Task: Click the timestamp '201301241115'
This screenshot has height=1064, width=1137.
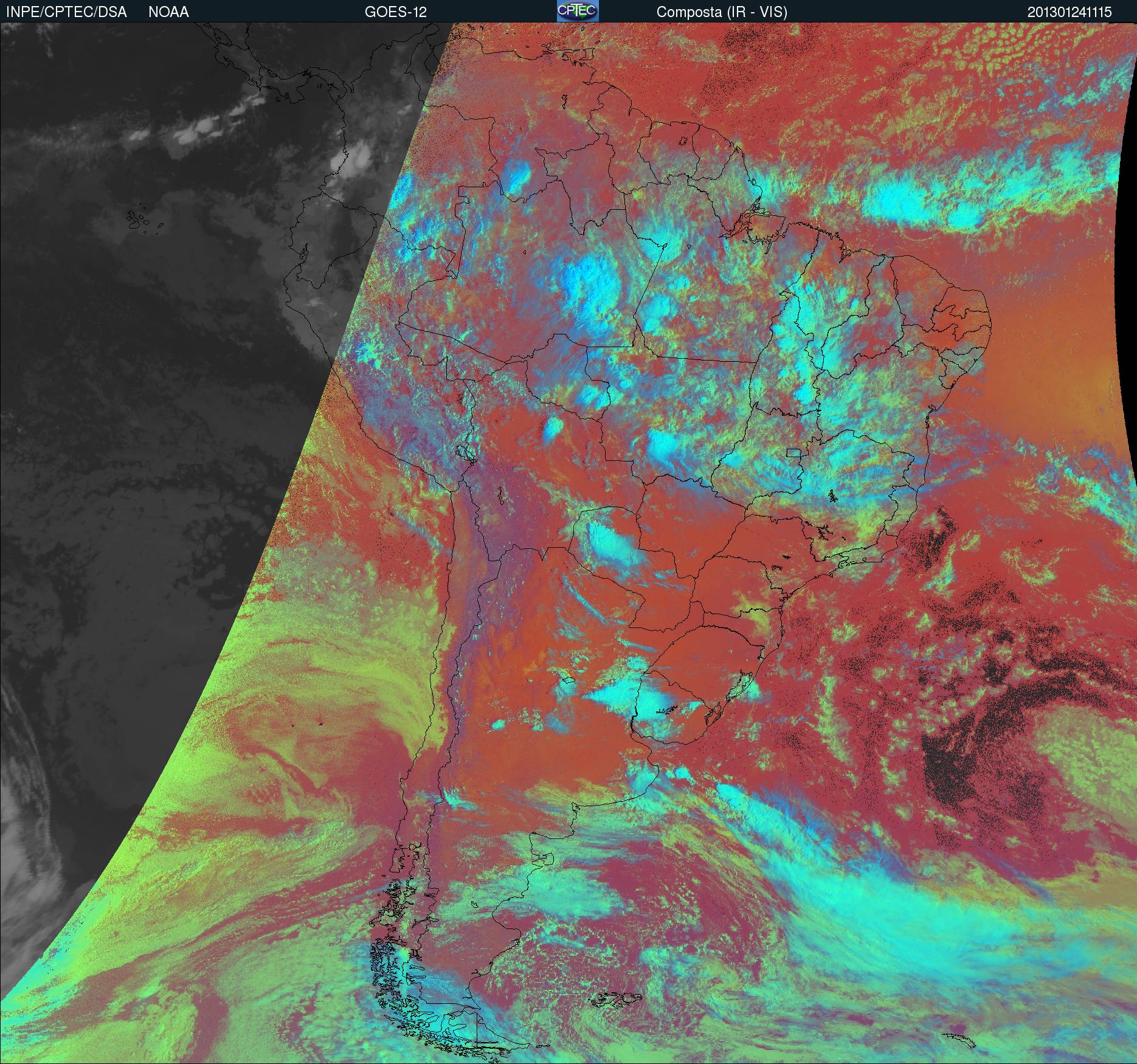Action: tap(1070, 12)
